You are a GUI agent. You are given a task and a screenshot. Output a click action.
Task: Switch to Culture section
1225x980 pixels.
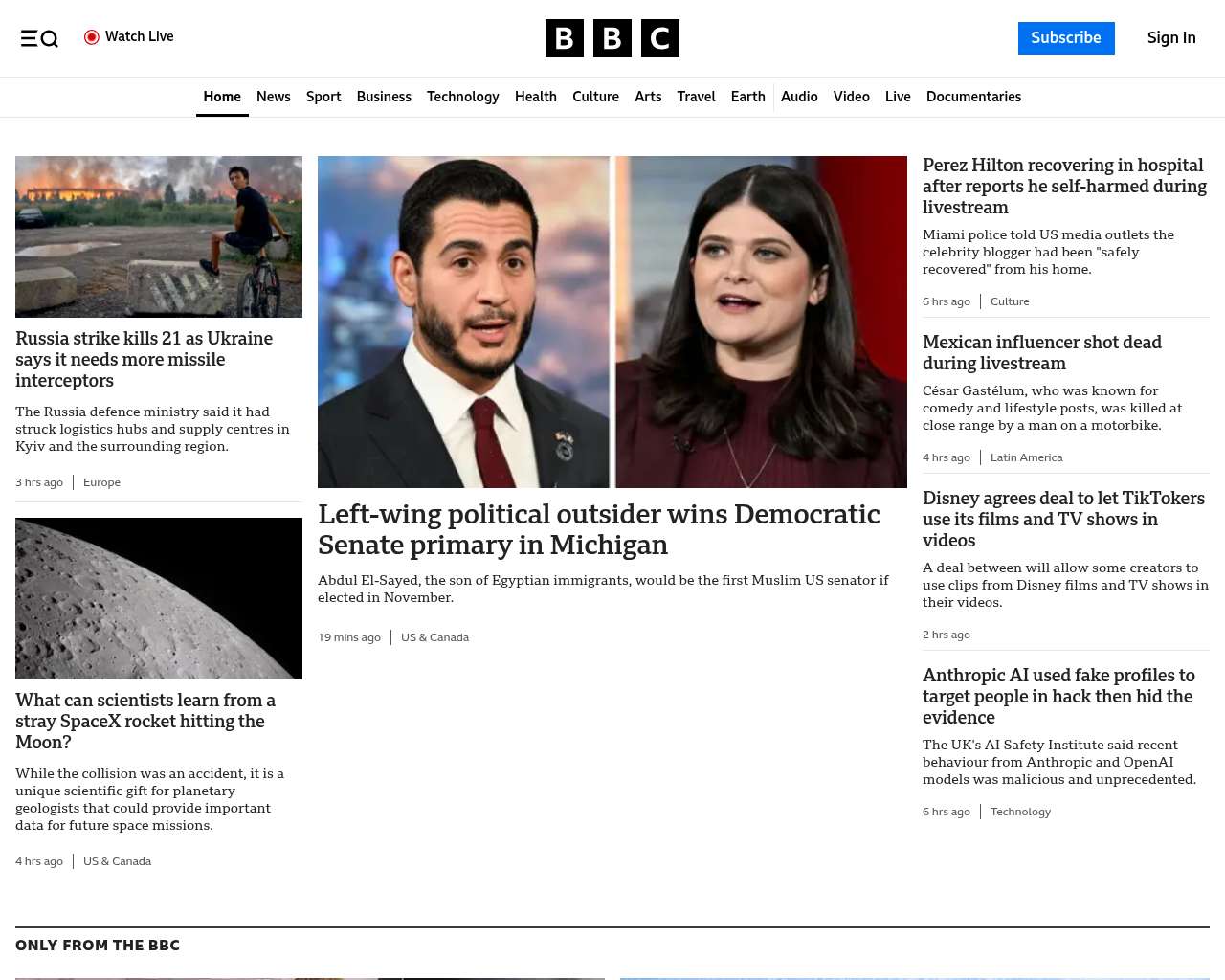(595, 97)
